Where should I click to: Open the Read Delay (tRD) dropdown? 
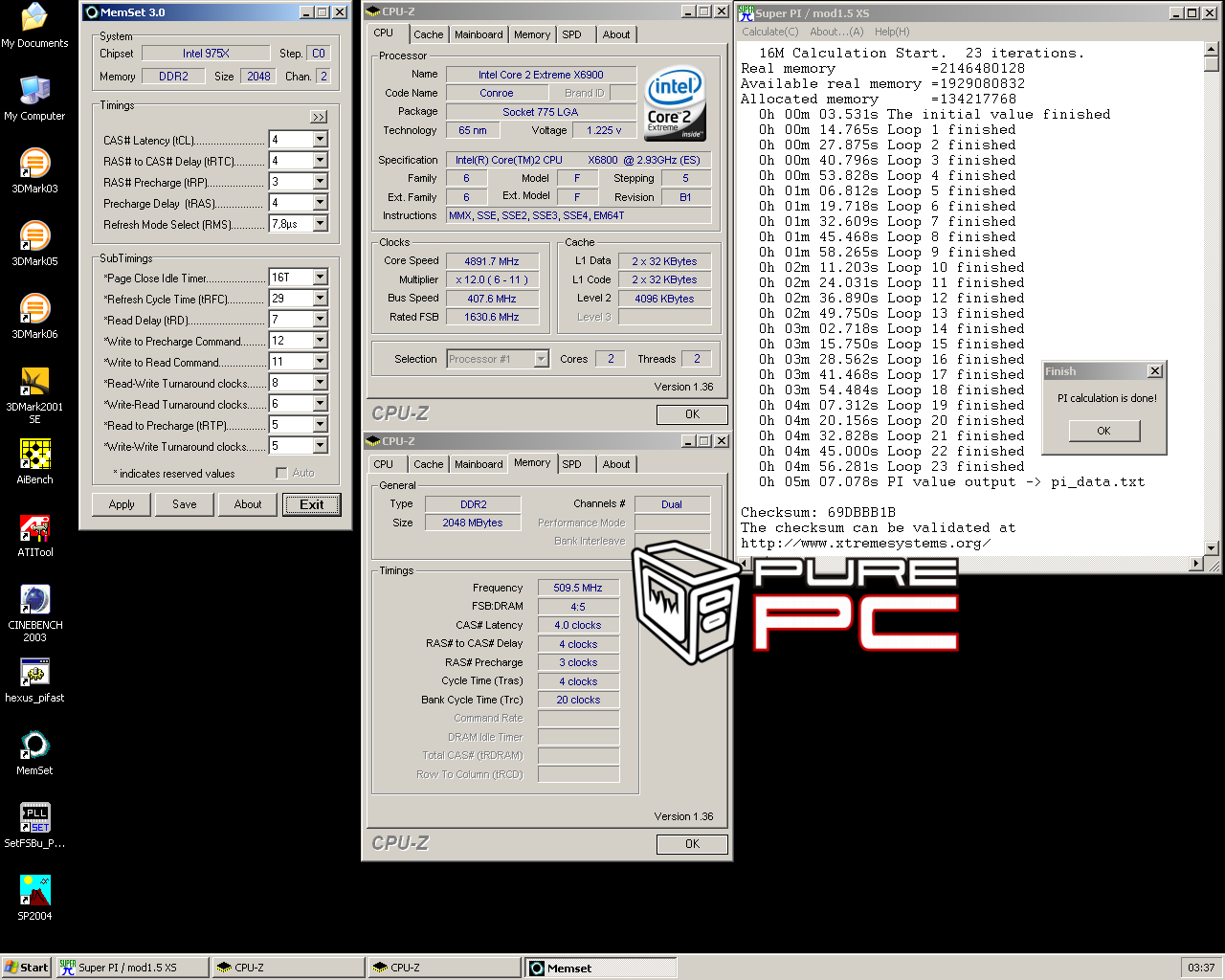pyautogui.click(x=321, y=320)
